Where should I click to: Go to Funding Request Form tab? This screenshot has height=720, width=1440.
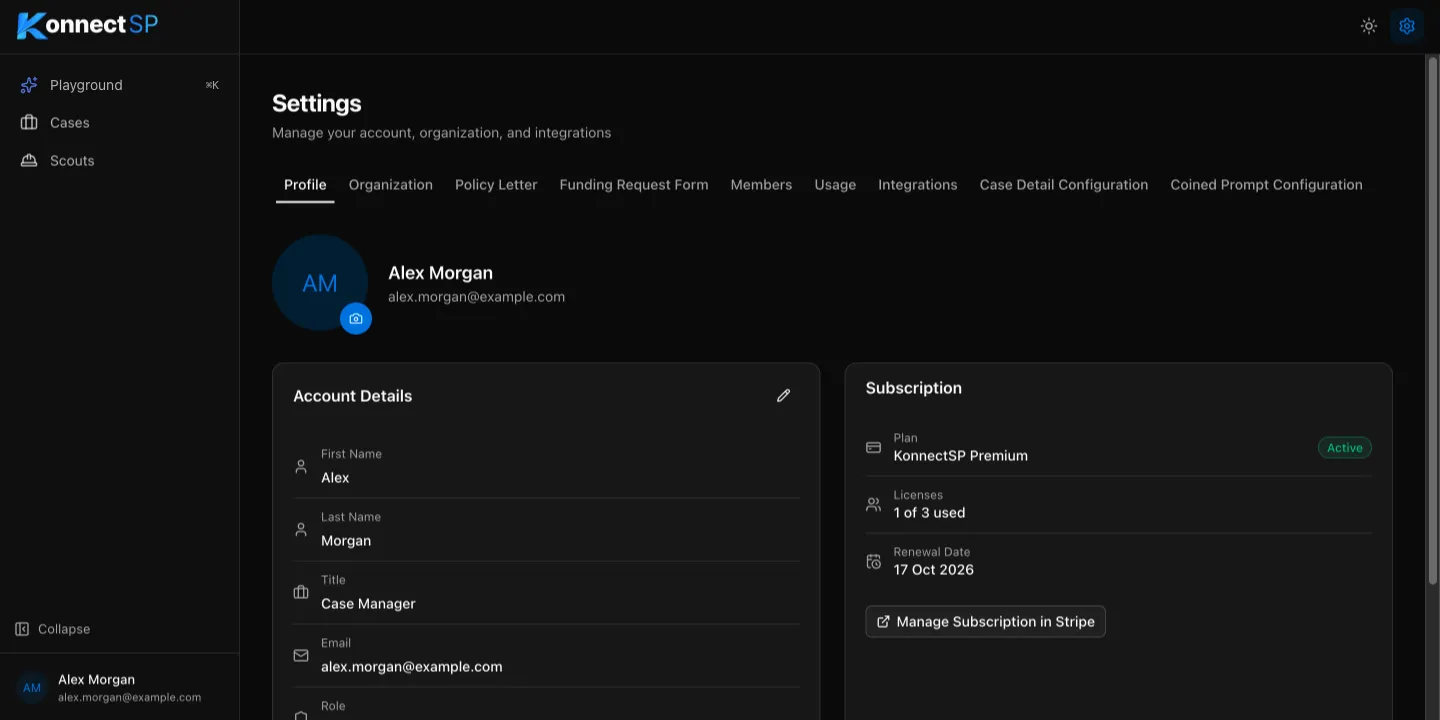point(634,185)
